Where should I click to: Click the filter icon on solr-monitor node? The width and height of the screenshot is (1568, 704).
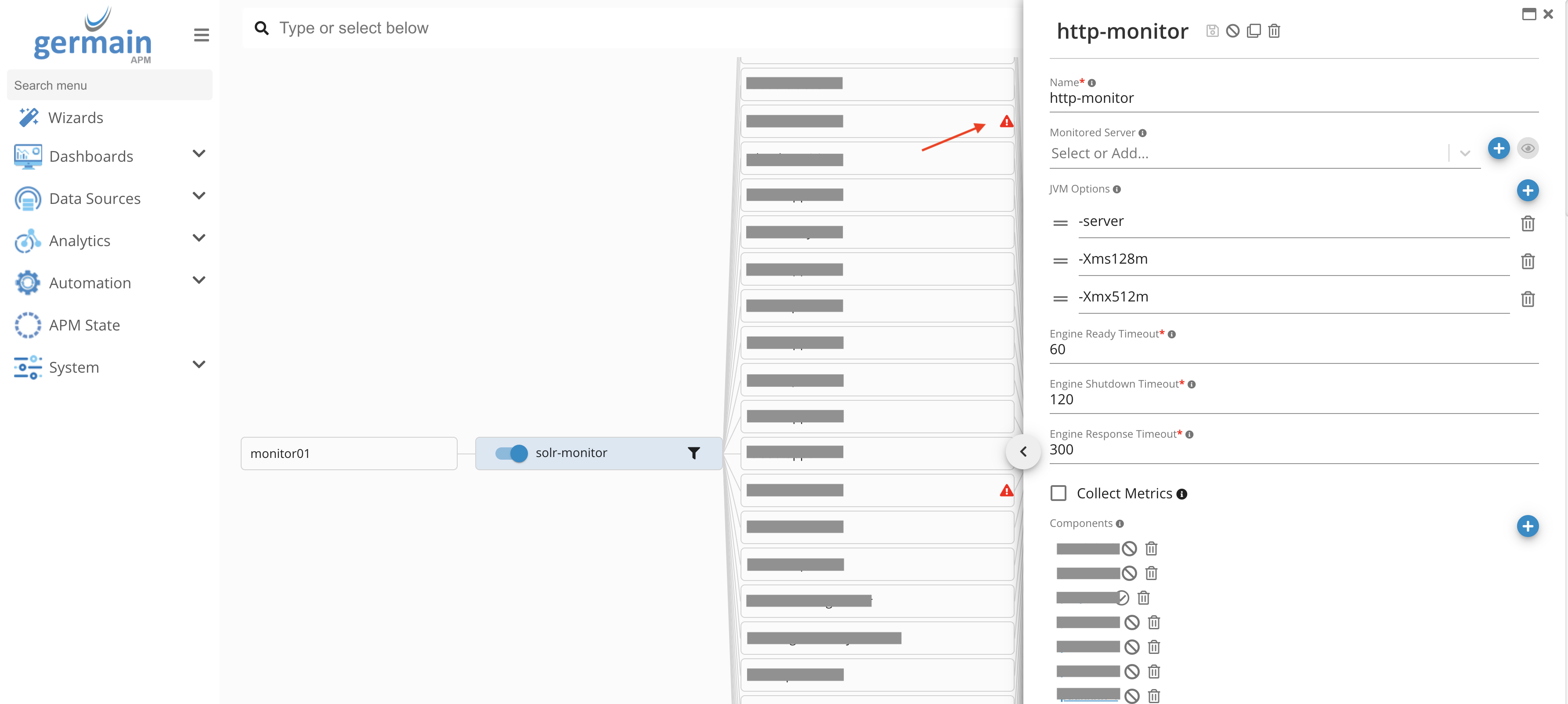coord(694,453)
